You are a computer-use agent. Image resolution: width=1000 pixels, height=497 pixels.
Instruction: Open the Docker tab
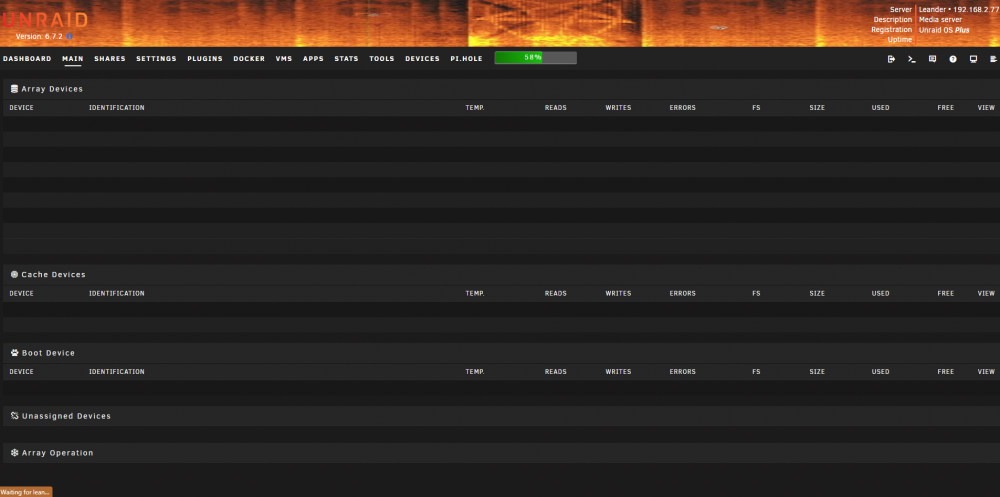tap(249, 59)
